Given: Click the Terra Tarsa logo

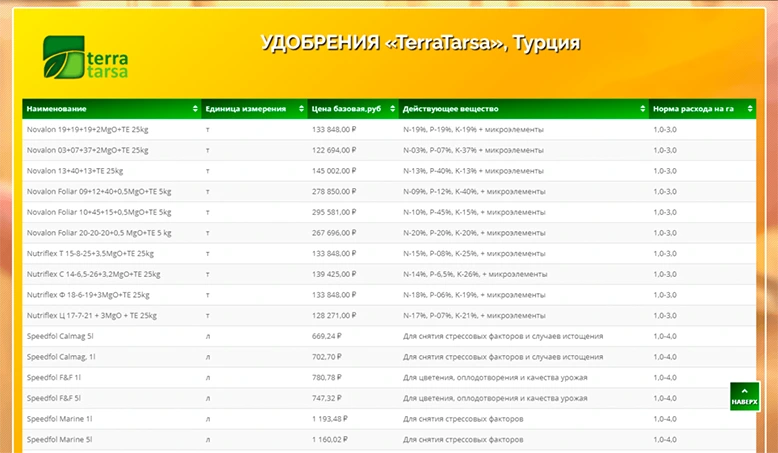Looking at the screenshot, I should click(x=85, y=58).
